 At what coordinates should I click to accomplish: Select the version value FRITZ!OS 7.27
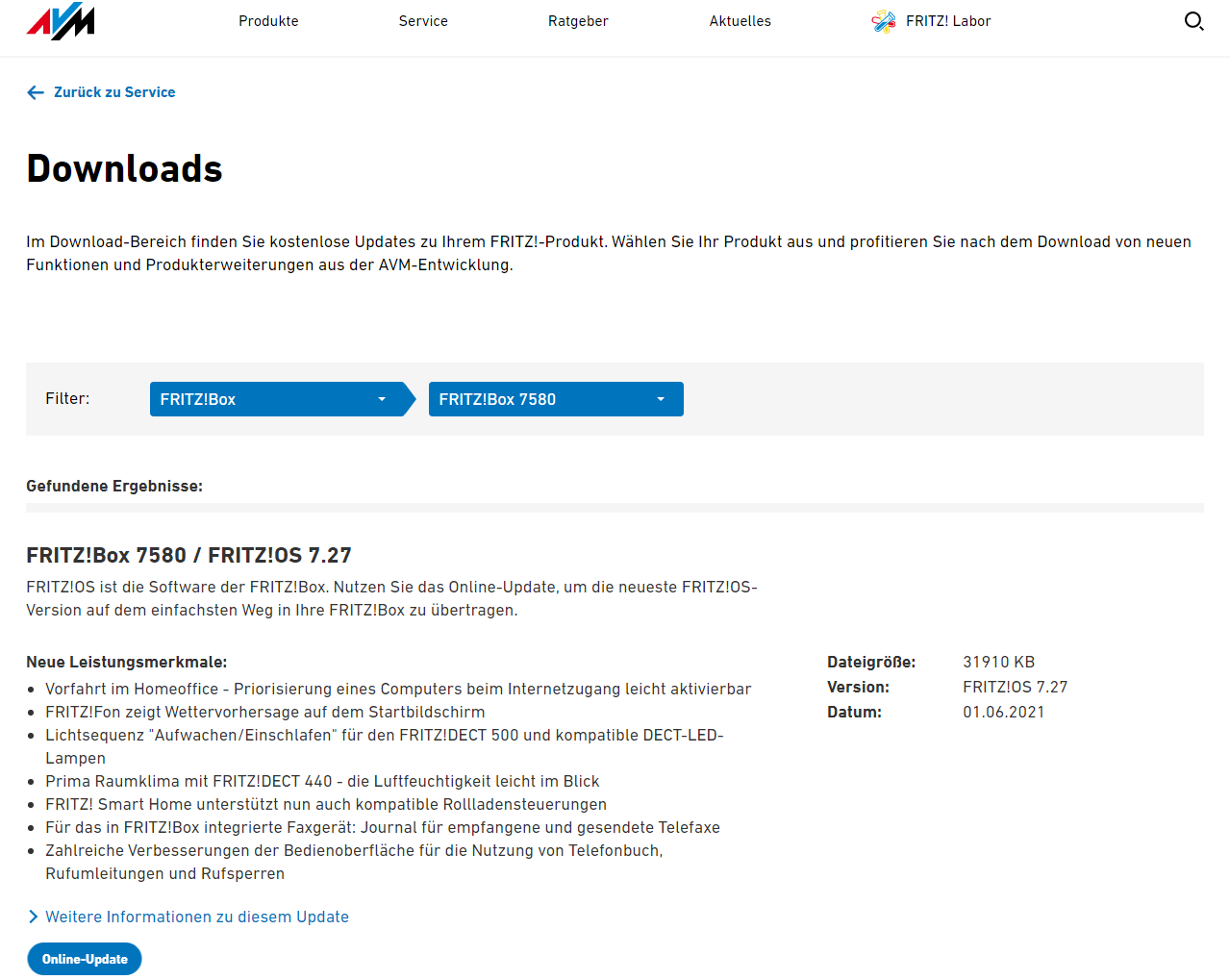pos(1015,687)
